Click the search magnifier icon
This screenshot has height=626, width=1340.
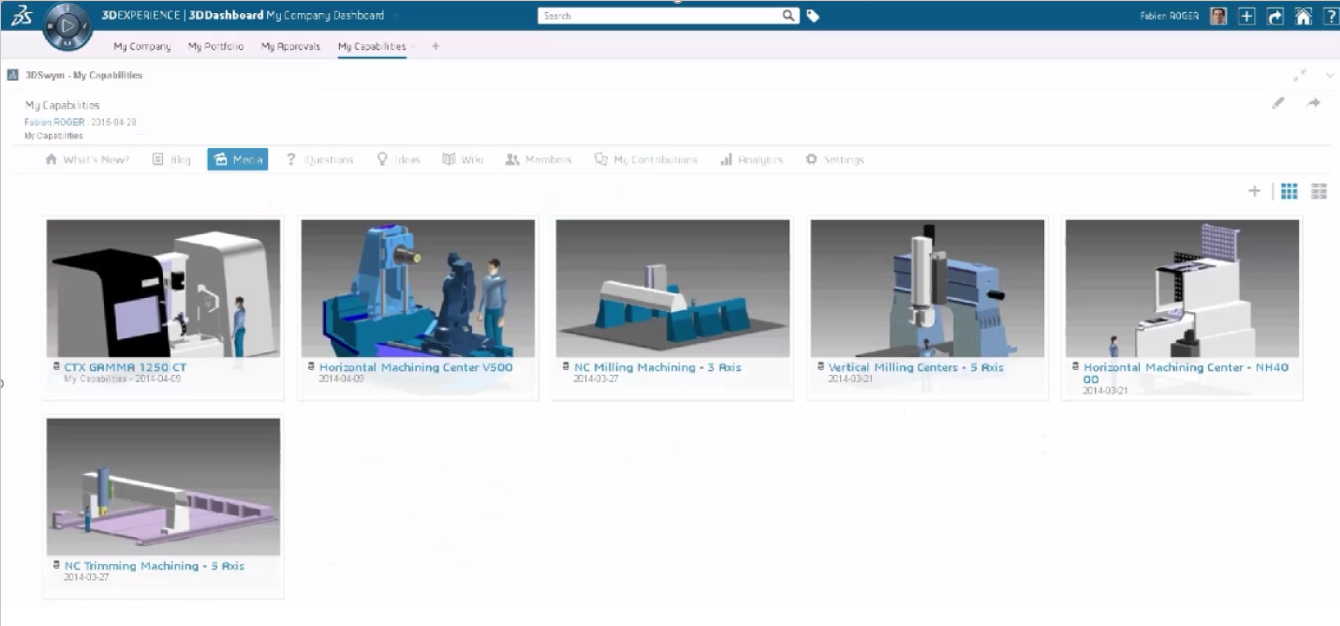click(789, 15)
